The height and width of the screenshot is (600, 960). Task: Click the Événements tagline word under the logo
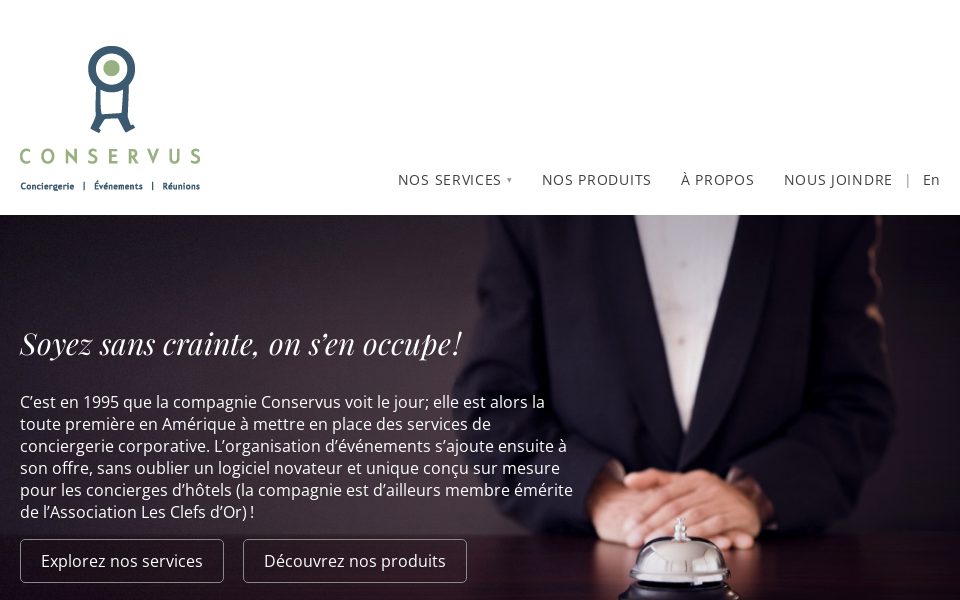point(118,186)
